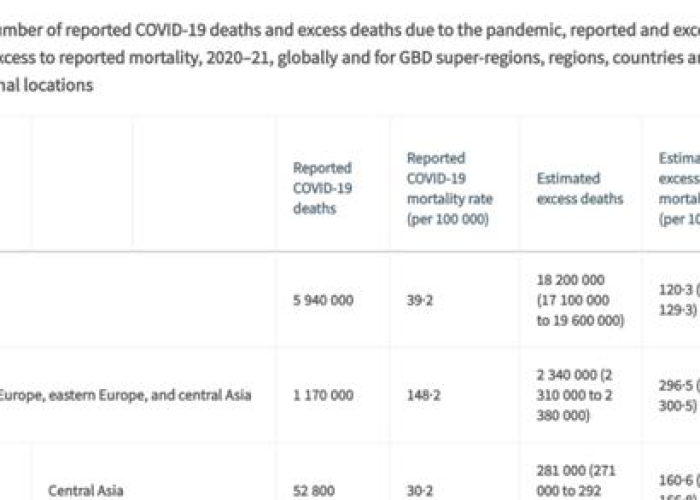Click the table caption about COVID-19 deaths
The image size is (700, 500).
click(x=350, y=58)
